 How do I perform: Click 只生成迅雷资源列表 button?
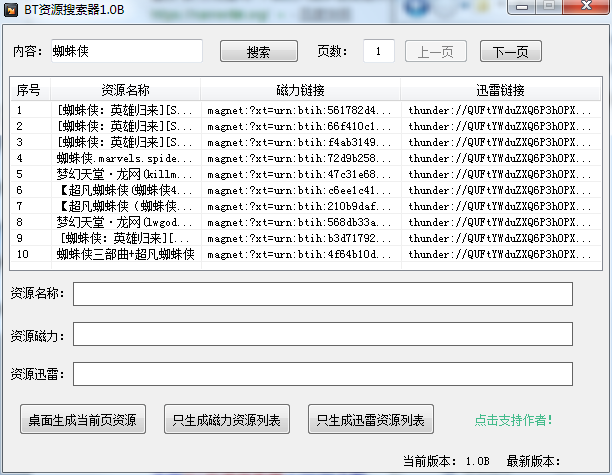point(371,419)
